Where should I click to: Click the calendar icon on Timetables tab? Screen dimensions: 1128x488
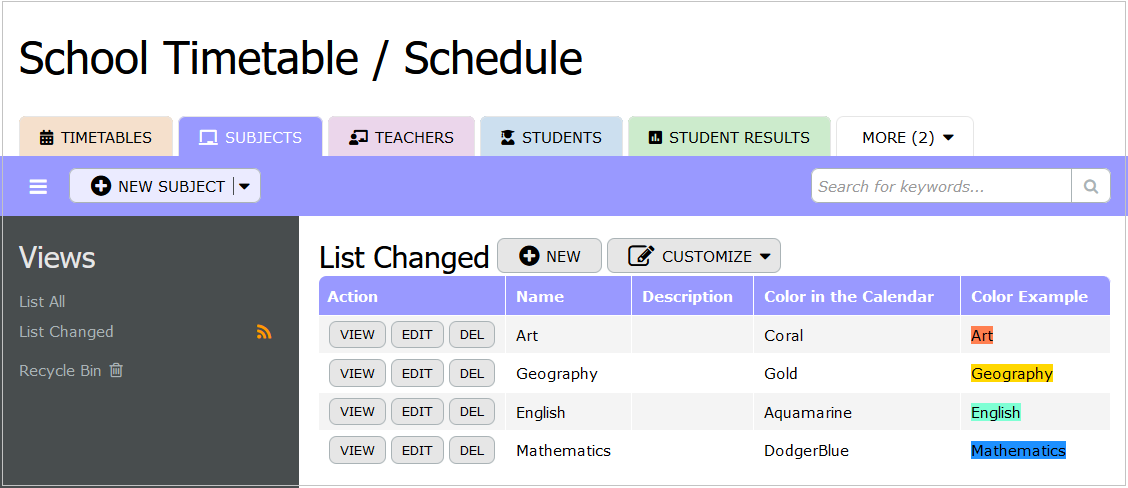click(46, 138)
